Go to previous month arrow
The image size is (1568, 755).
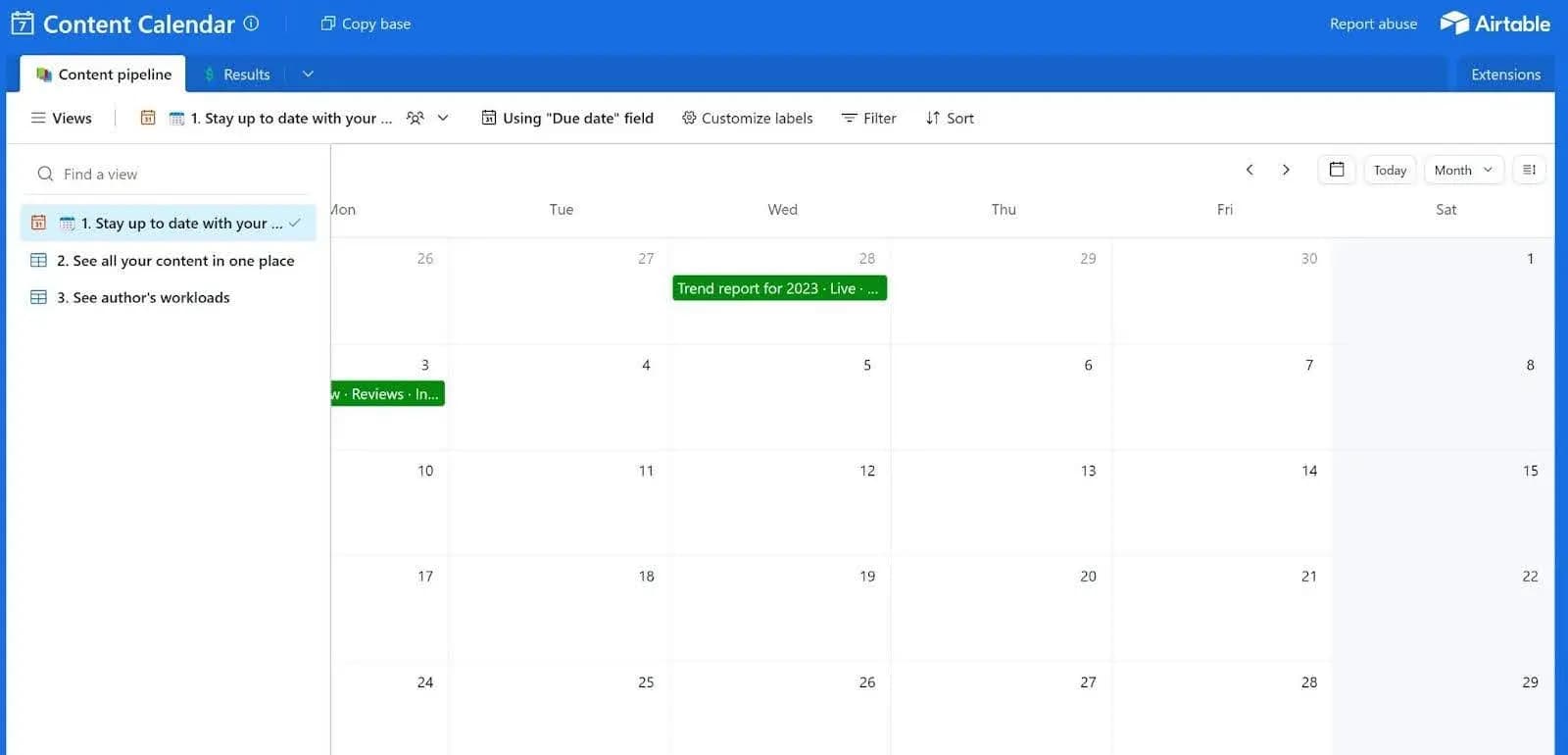tap(1249, 170)
